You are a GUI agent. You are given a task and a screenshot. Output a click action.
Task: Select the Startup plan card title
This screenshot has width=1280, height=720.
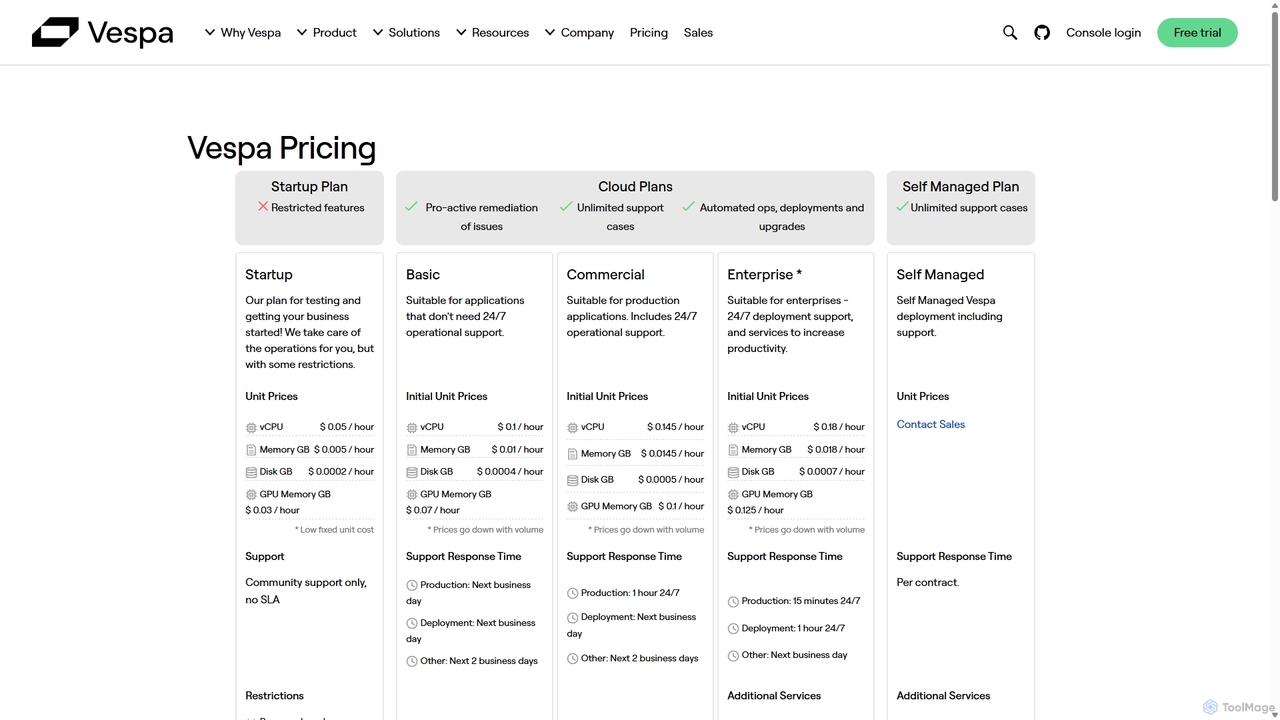click(269, 274)
